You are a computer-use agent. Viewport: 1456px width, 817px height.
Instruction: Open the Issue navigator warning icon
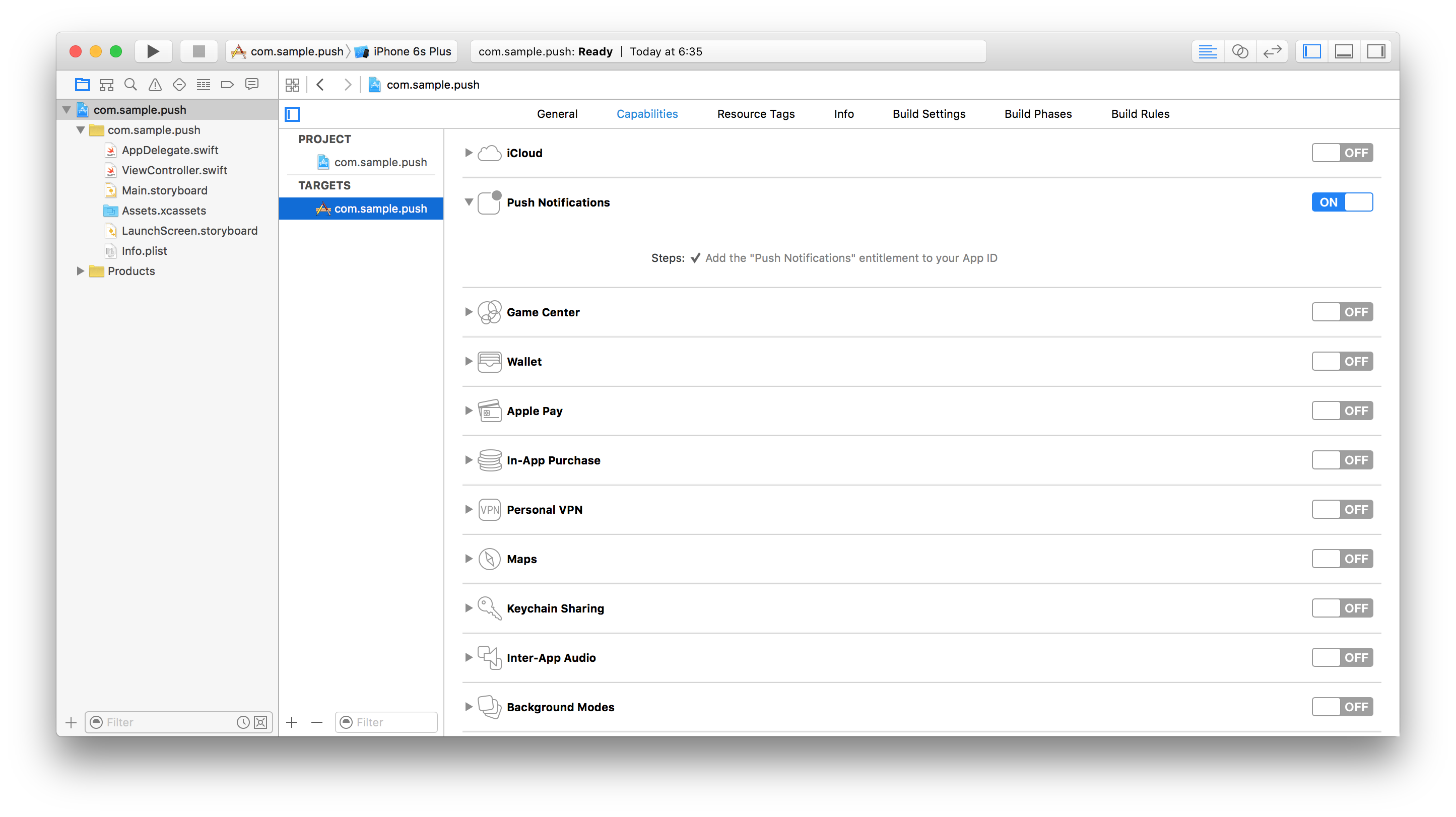click(155, 85)
